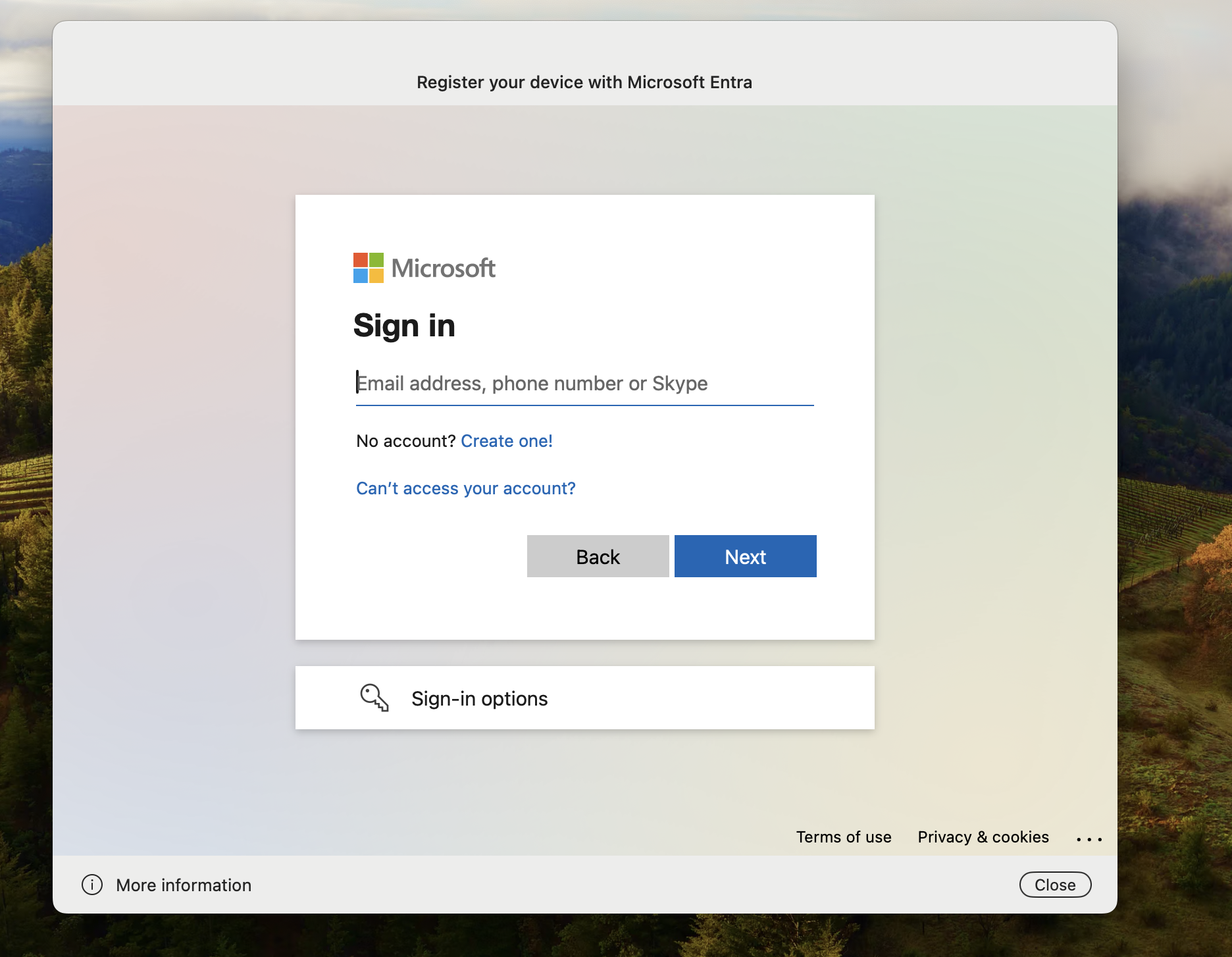The width and height of the screenshot is (1232, 957).
Task: Click the Next button
Action: [x=746, y=556]
